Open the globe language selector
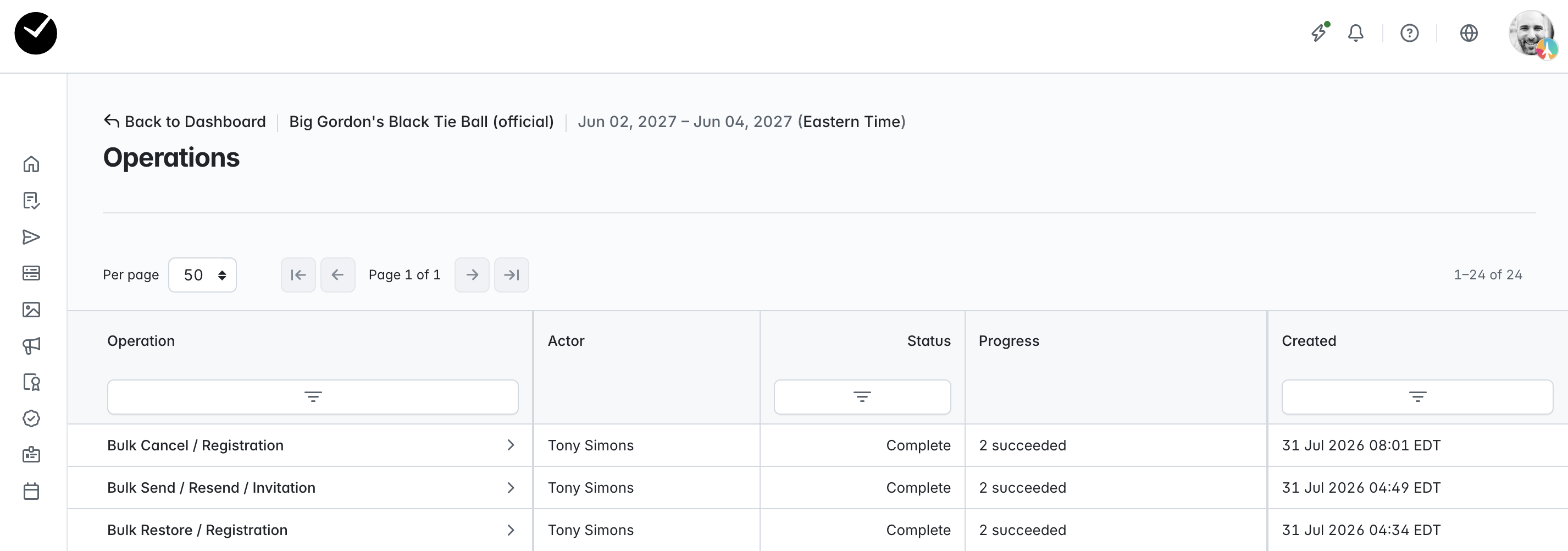 tap(1469, 33)
